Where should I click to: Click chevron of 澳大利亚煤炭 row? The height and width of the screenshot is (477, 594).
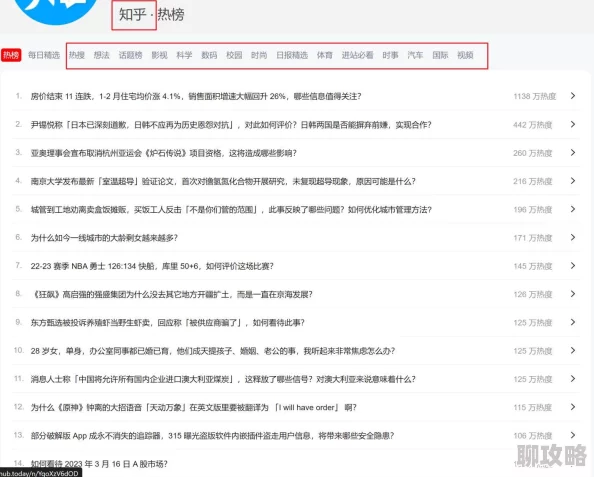[573, 379]
